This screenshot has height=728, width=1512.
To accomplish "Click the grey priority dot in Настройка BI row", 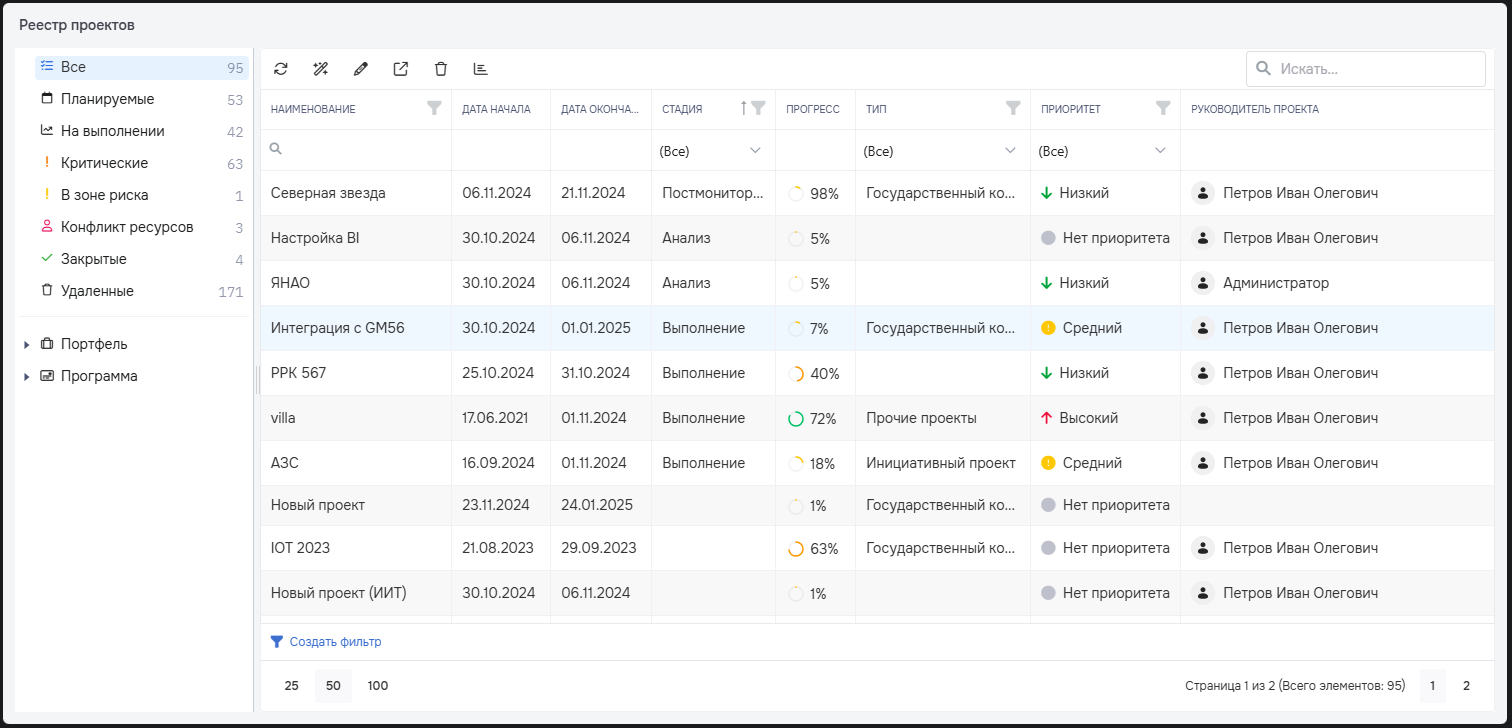I will click(1048, 238).
